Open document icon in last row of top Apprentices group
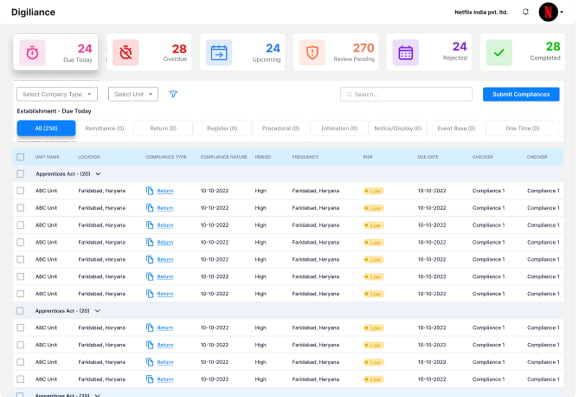576x397 pixels. click(150, 293)
